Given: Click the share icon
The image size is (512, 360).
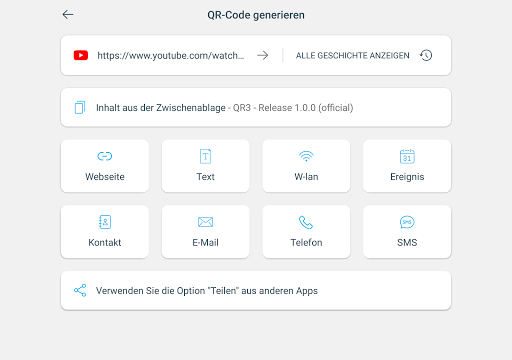Looking at the screenshot, I should point(80,290).
